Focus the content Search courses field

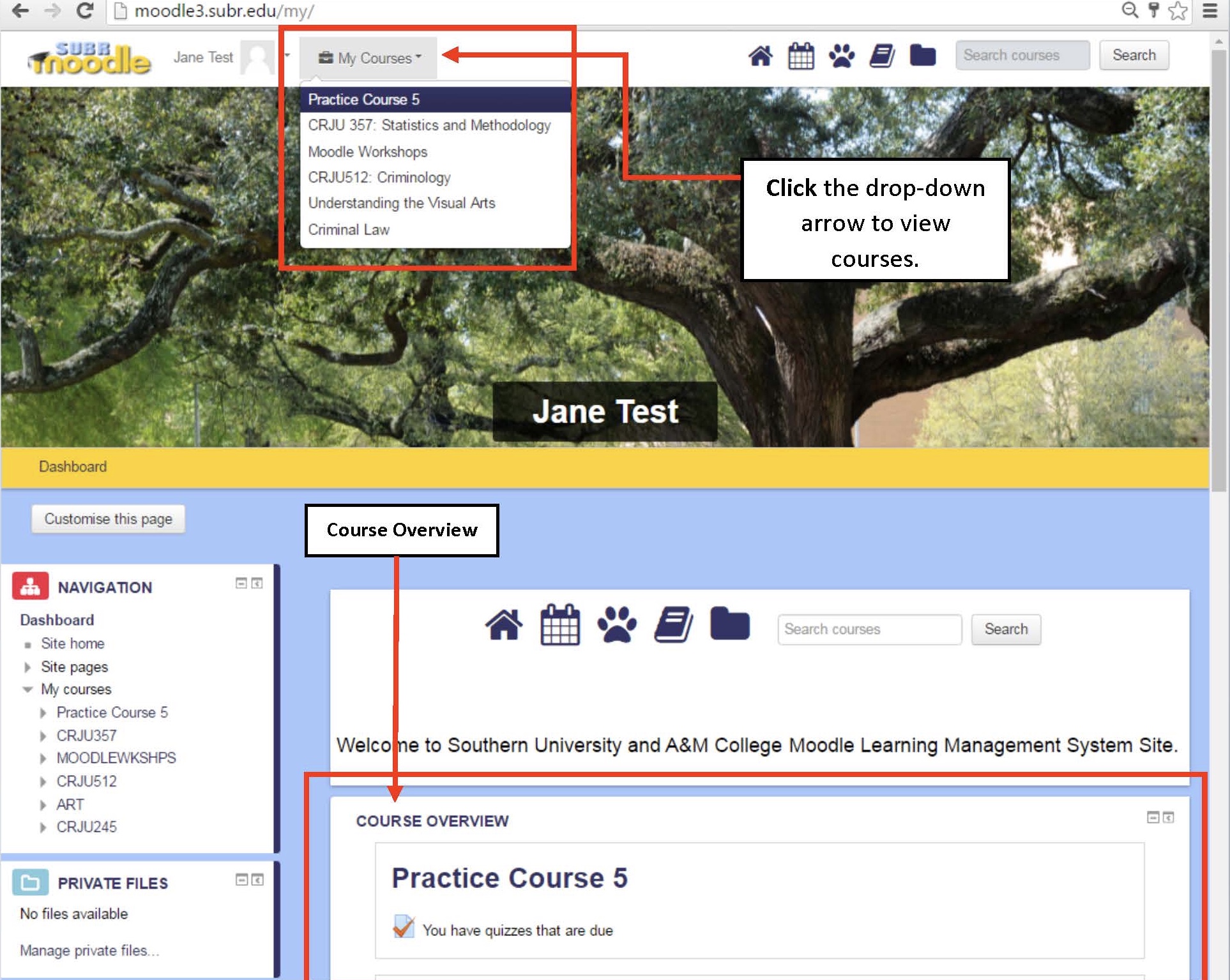tap(869, 629)
